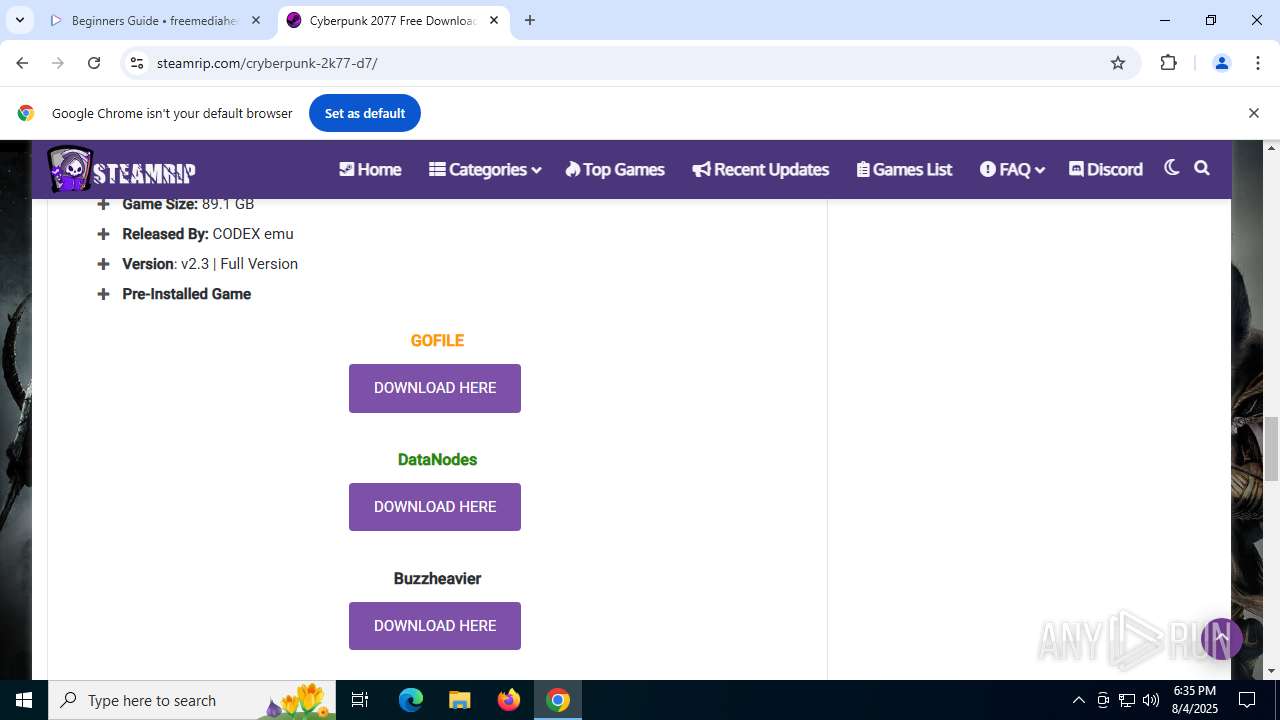1280x720 pixels.
Task: Open a new browser tab
Action: (530, 20)
